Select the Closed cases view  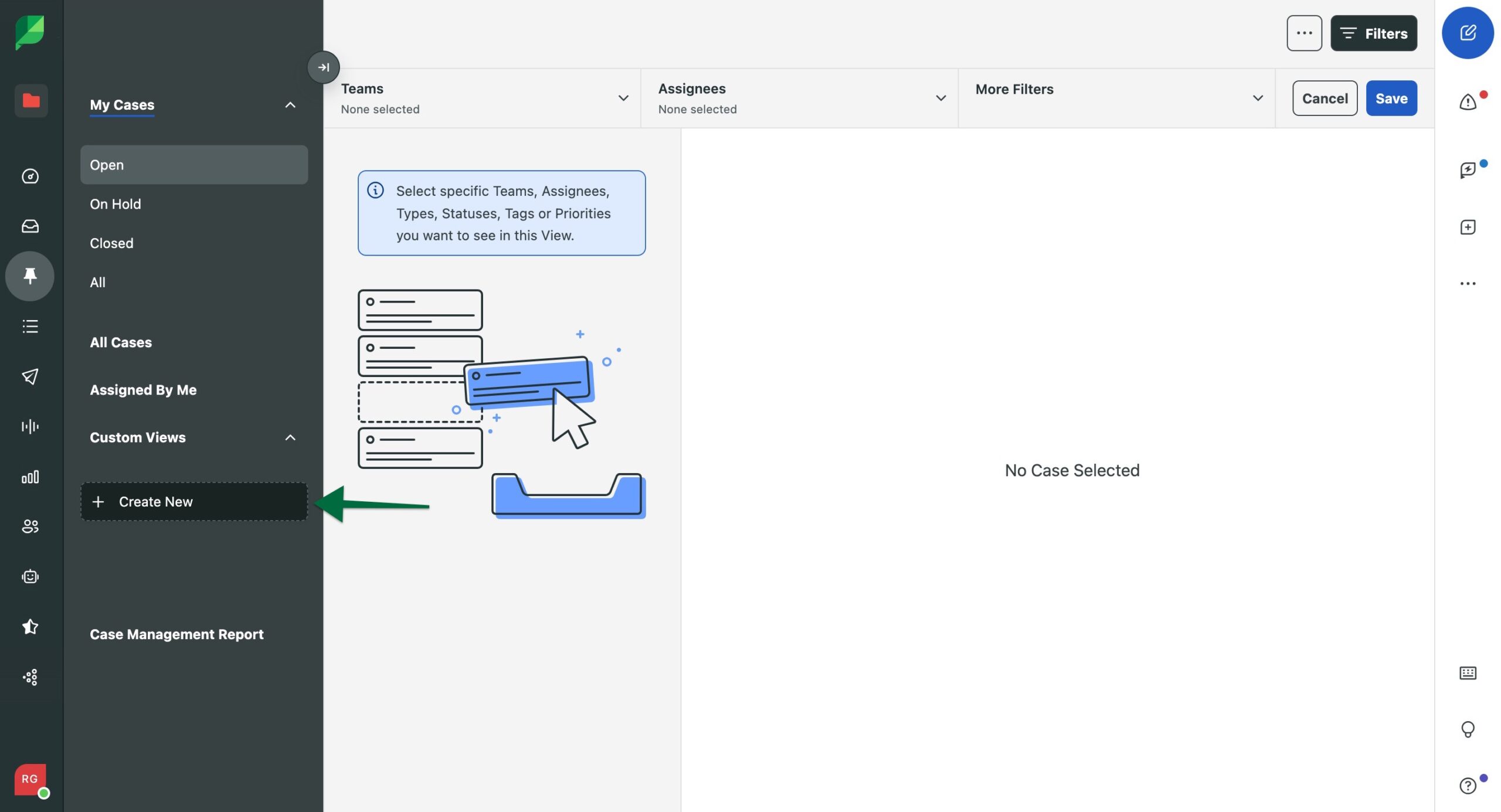point(111,243)
